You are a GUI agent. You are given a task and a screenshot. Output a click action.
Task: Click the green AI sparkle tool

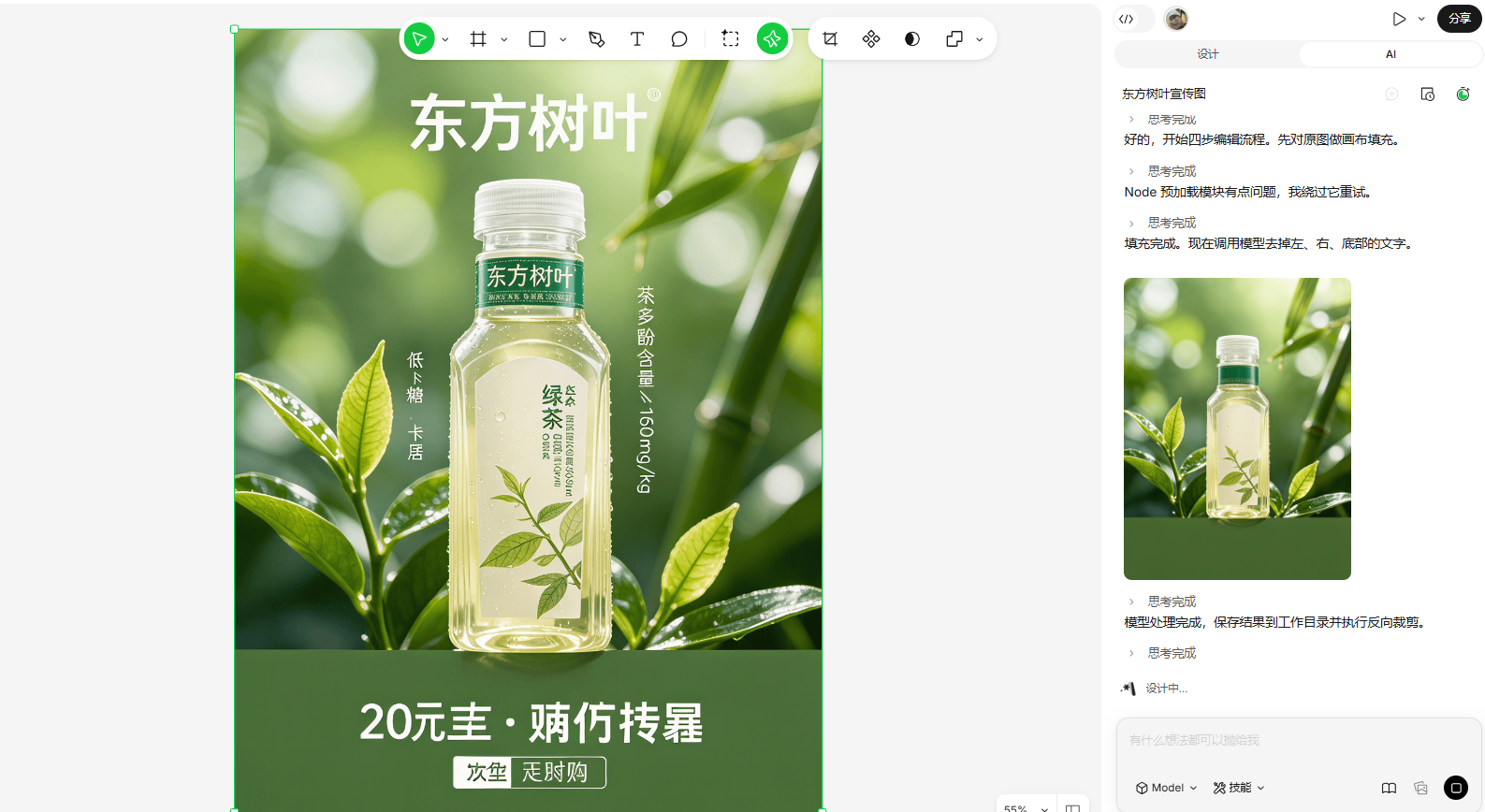pyautogui.click(x=772, y=38)
